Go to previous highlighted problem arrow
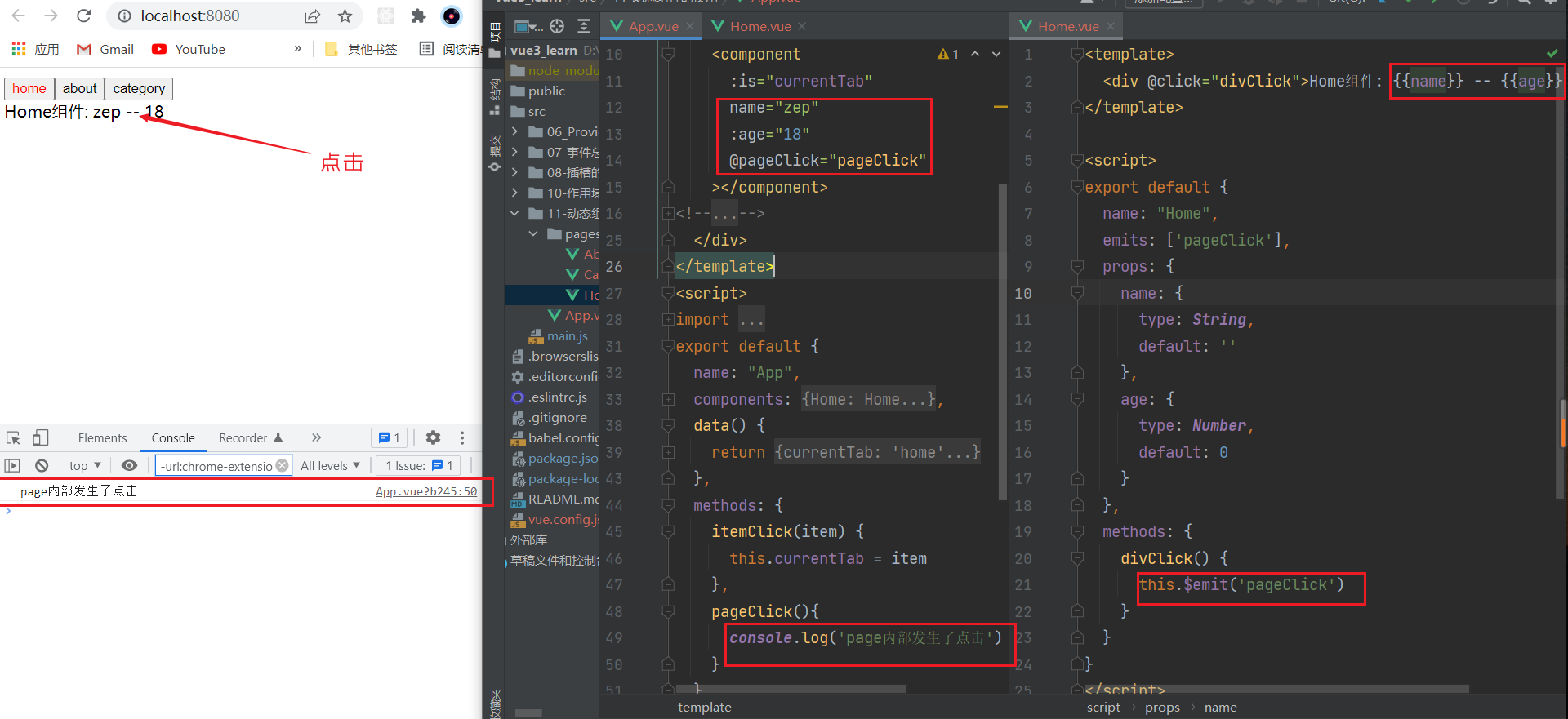 [x=975, y=54]
